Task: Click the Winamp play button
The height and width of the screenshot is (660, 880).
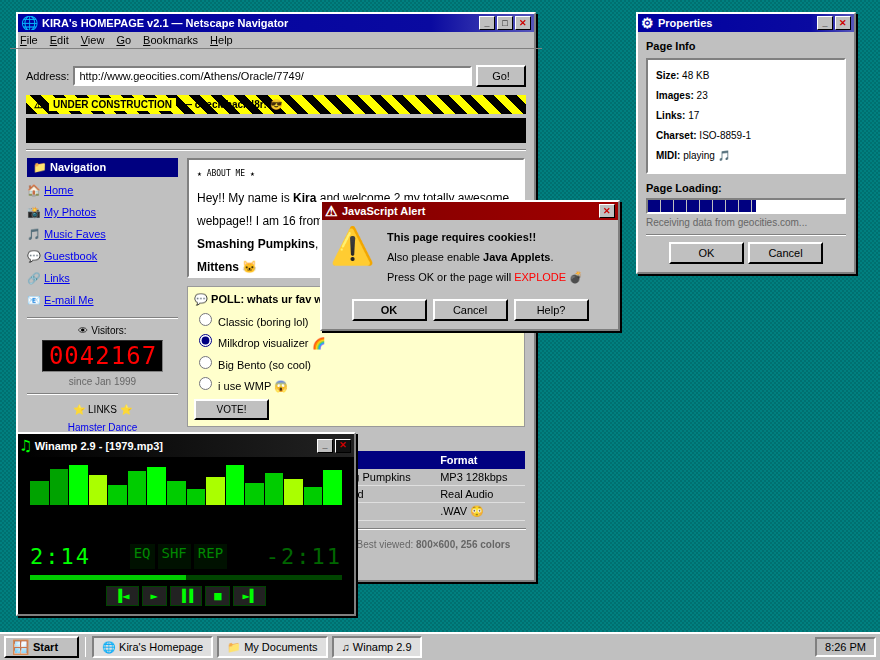Action: click(154, 596)
